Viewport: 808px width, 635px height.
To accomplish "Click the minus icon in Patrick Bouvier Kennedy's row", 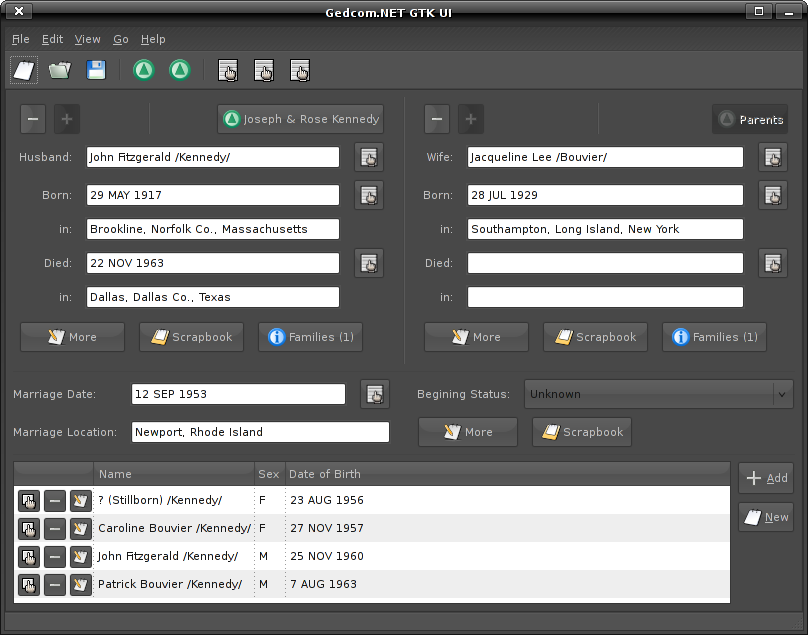I will pos(55,584).
